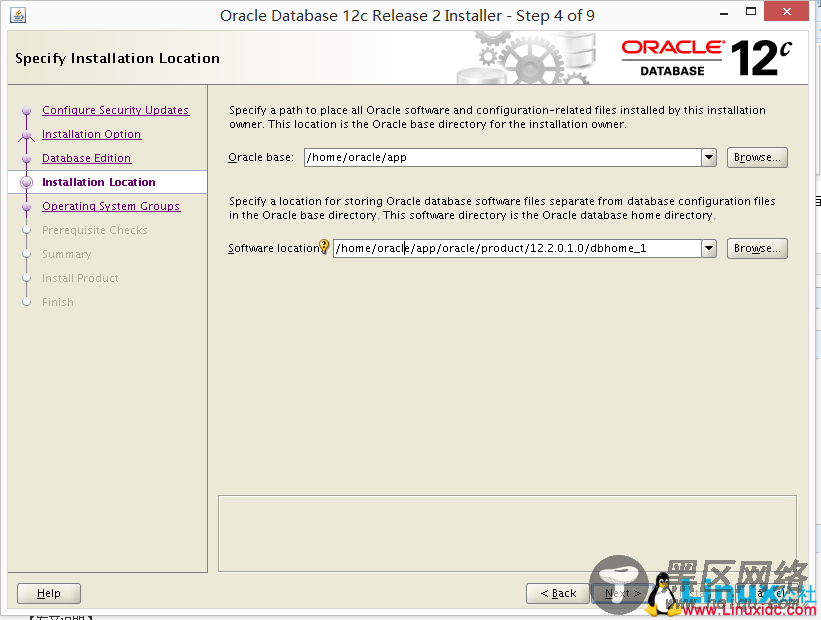Minimize the installer window

724,13
